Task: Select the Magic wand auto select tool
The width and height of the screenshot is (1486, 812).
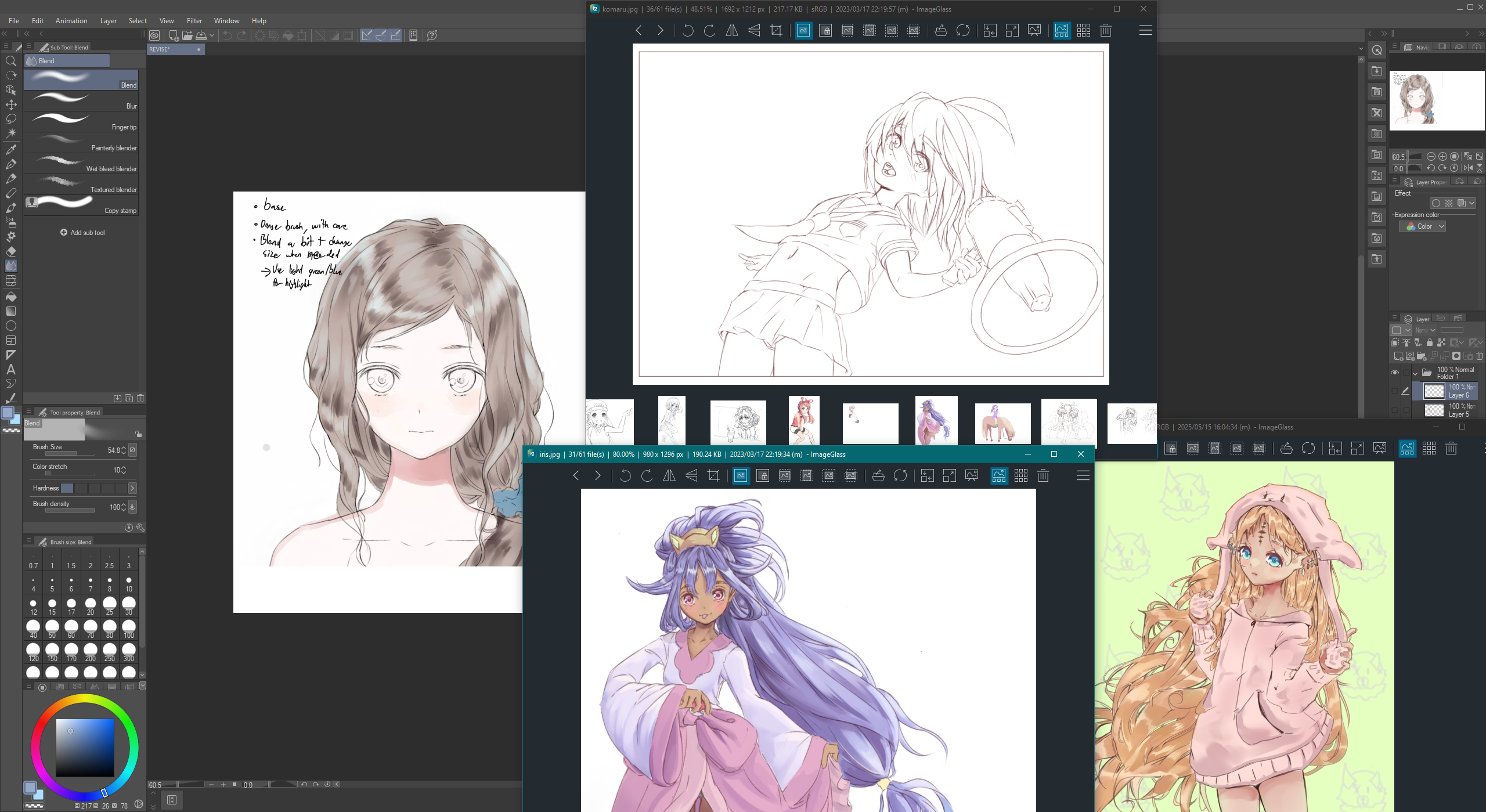Action: pyautogui.click(x=11, y=133)
